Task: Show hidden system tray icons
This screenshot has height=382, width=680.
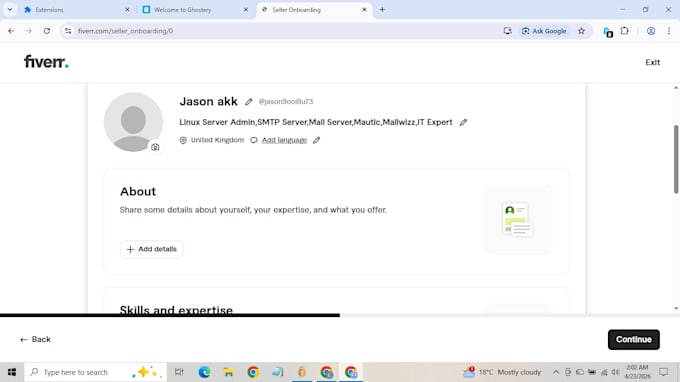Action: click(x=556, y=372)
